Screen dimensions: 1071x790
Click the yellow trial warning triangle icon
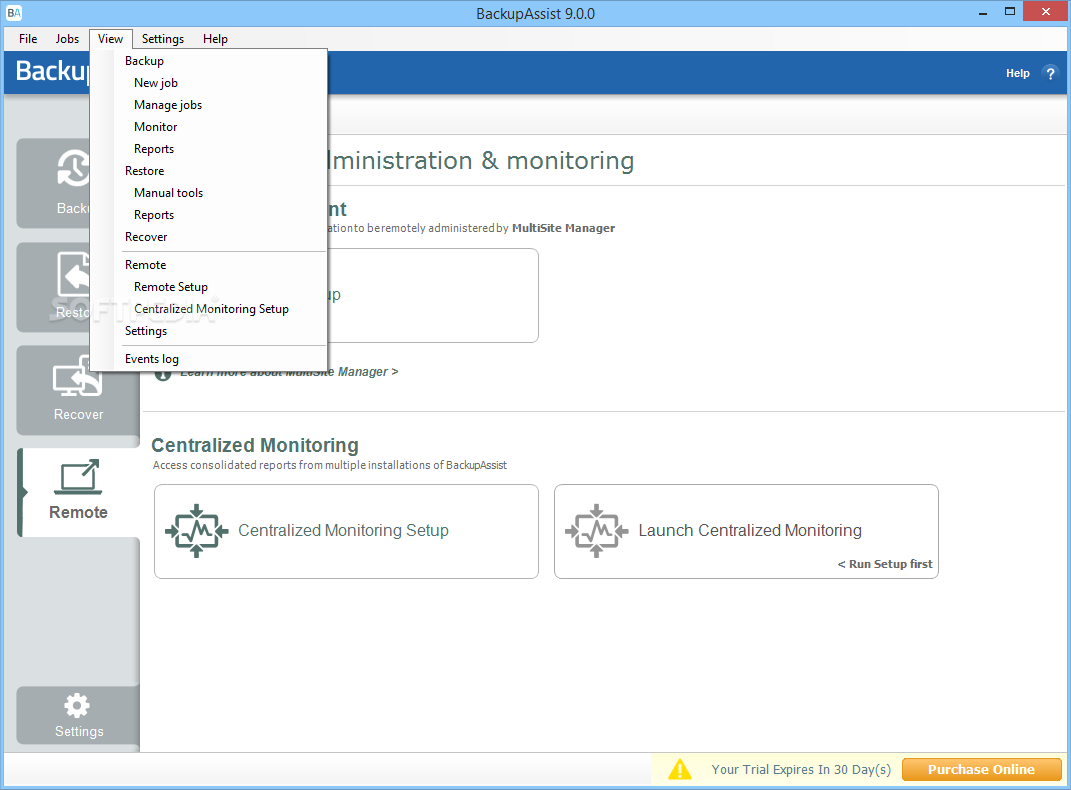point(680,770)
